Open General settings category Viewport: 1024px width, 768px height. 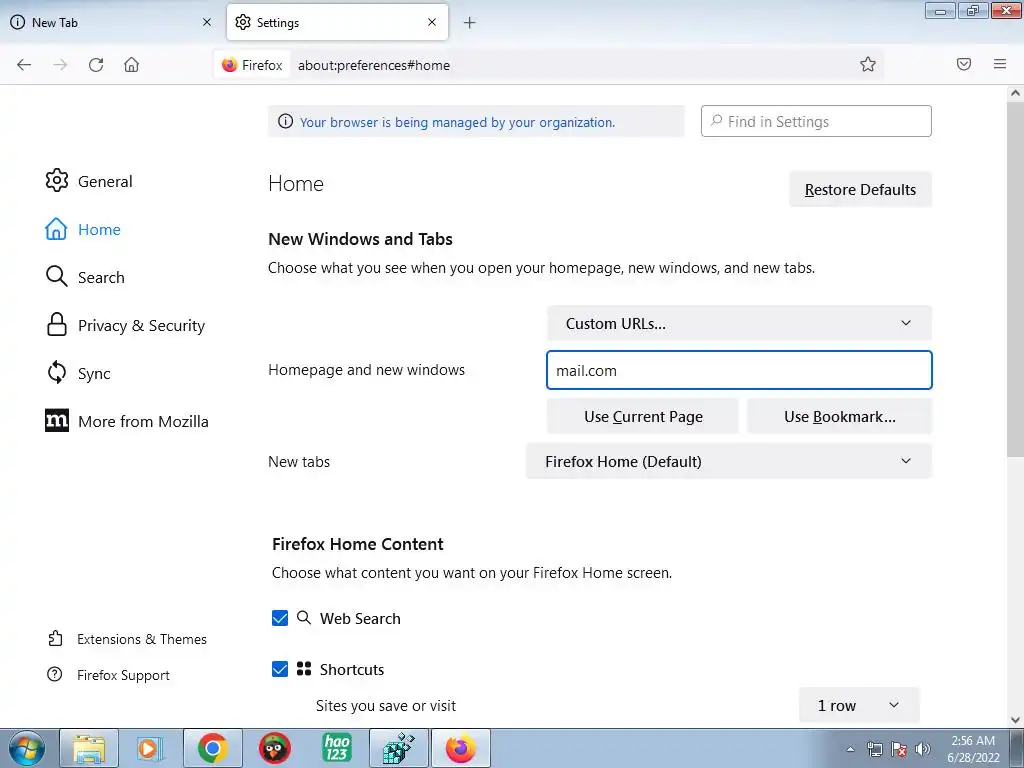click(x=89, y=181)
